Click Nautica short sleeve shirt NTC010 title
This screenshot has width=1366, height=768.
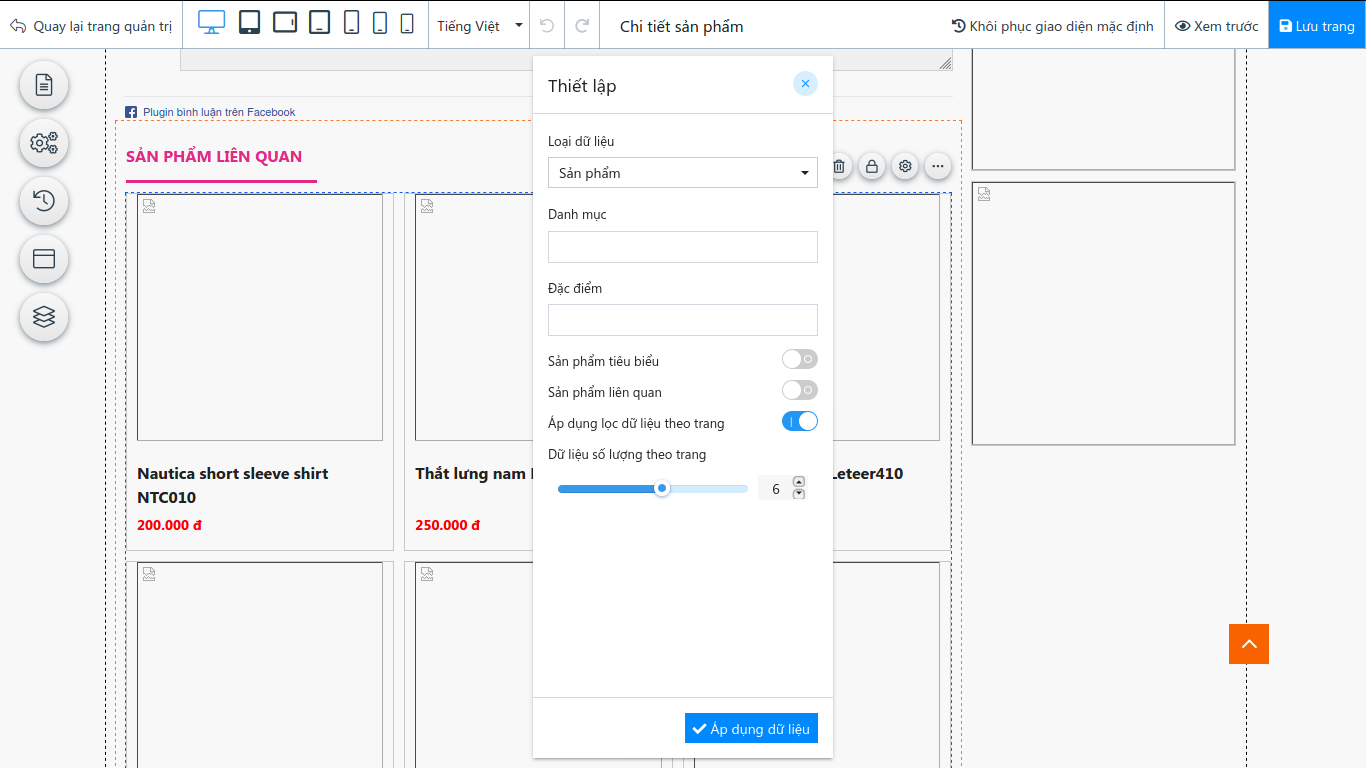(233, 485)
